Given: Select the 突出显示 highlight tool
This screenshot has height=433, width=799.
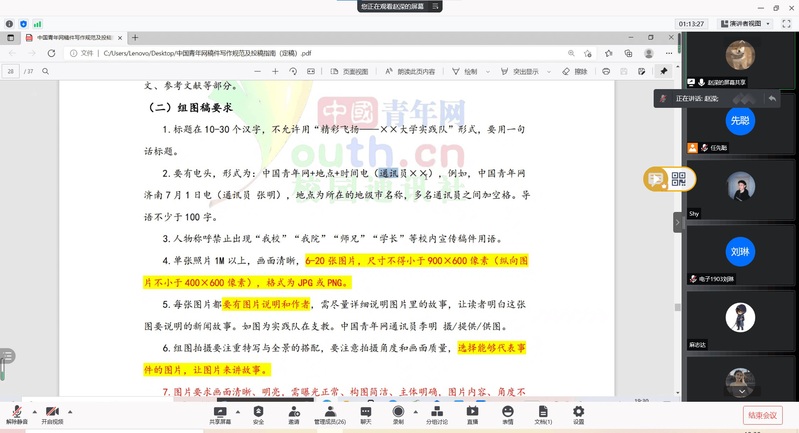Looking at the screenshot, I should click(x=519, y=71).
